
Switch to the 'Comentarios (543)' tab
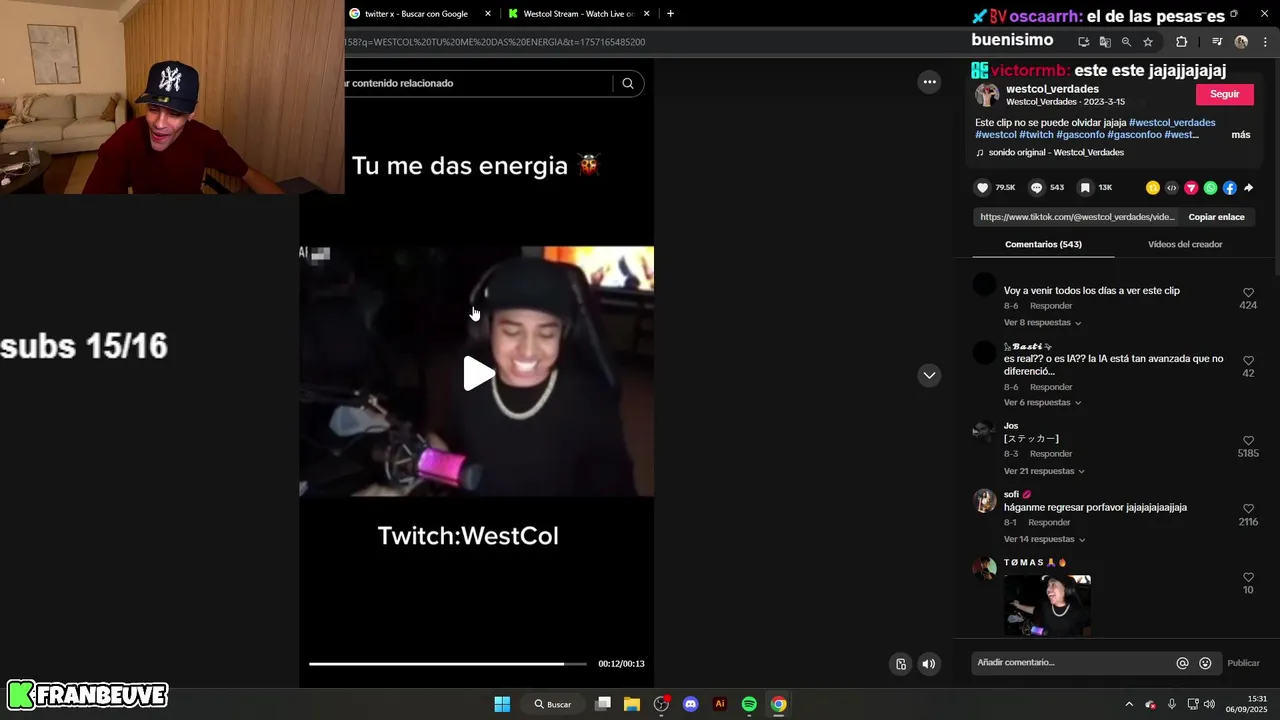tap(1043, 244)
